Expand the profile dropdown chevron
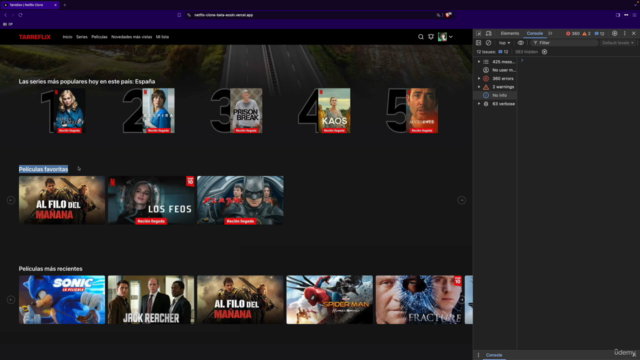640x360 pixels. click(451, 37)
